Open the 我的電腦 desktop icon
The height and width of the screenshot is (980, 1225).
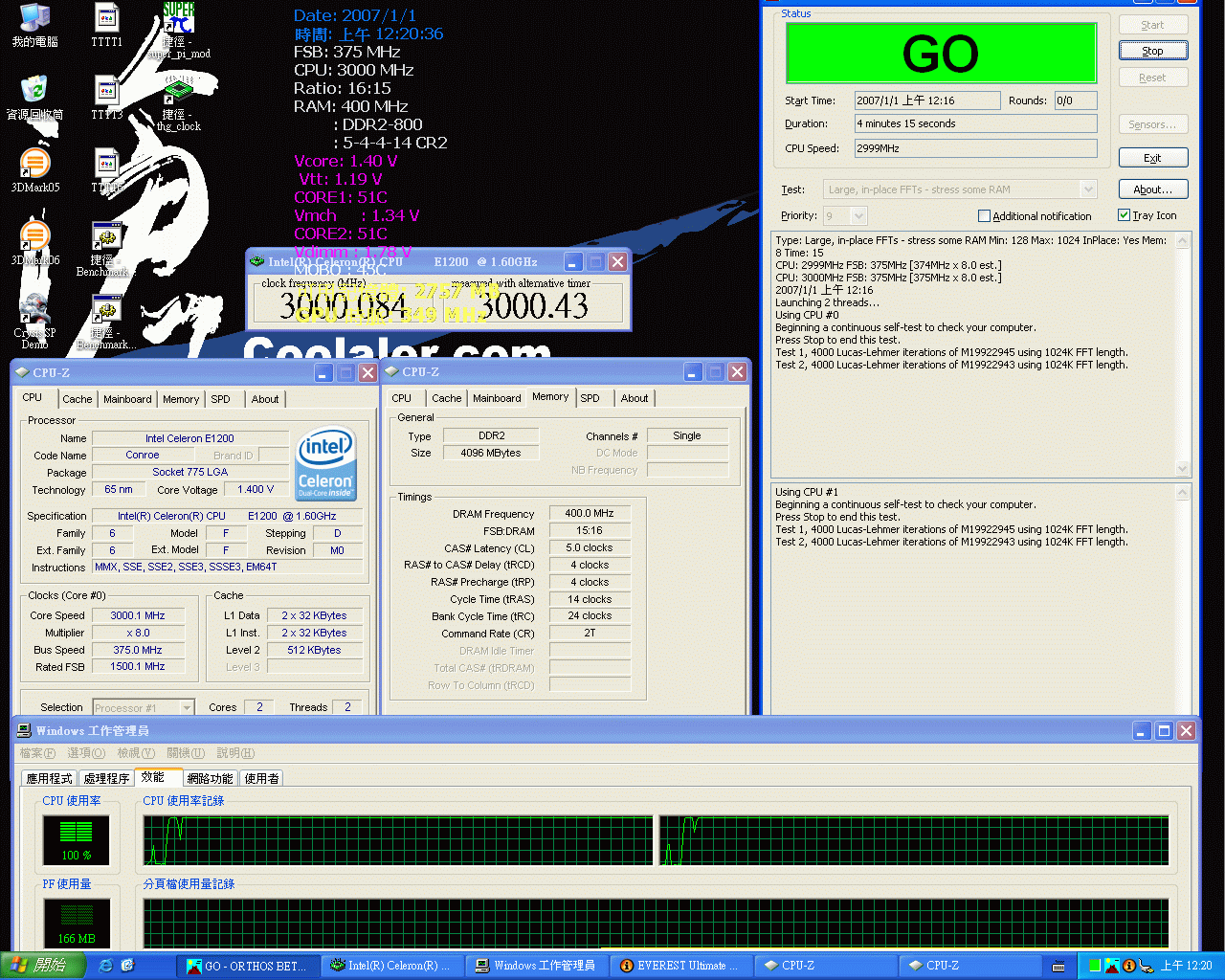point(34,25)
